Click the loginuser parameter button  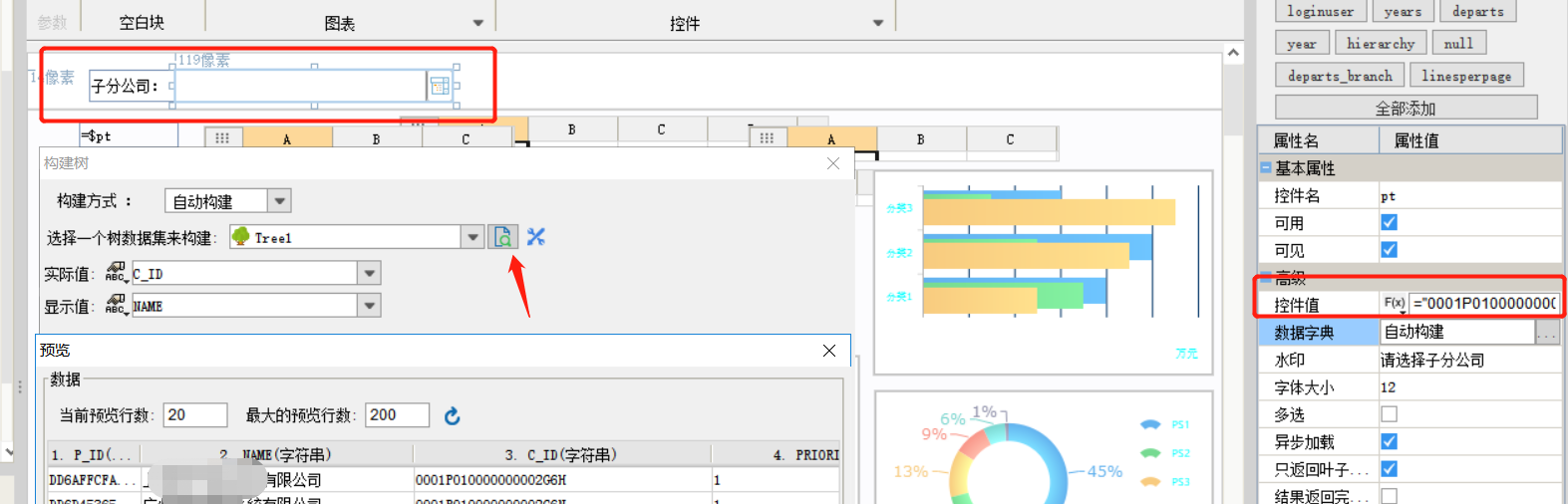coord(1320,12)
